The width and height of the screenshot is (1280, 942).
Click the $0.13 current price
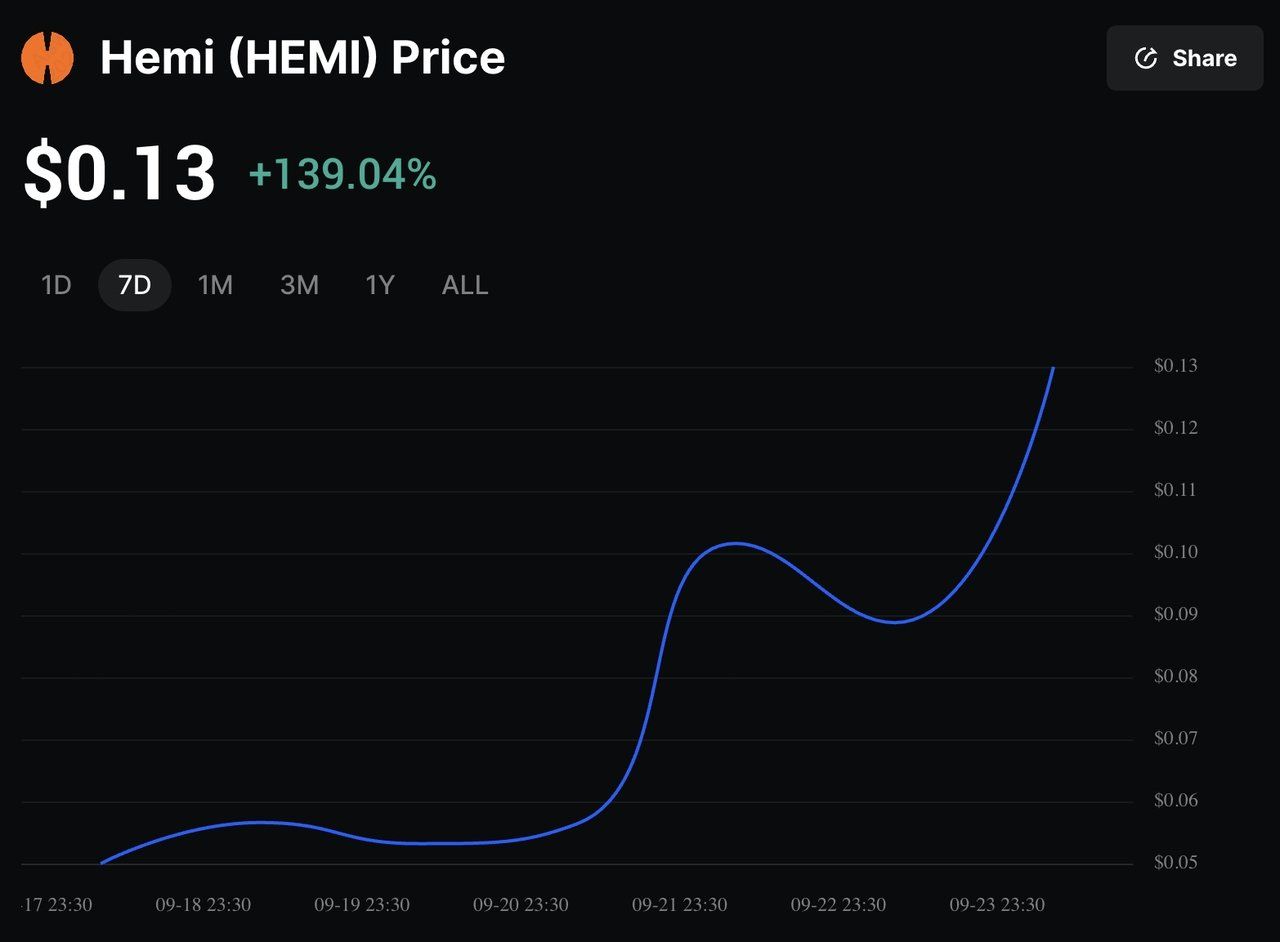point(120,174)
